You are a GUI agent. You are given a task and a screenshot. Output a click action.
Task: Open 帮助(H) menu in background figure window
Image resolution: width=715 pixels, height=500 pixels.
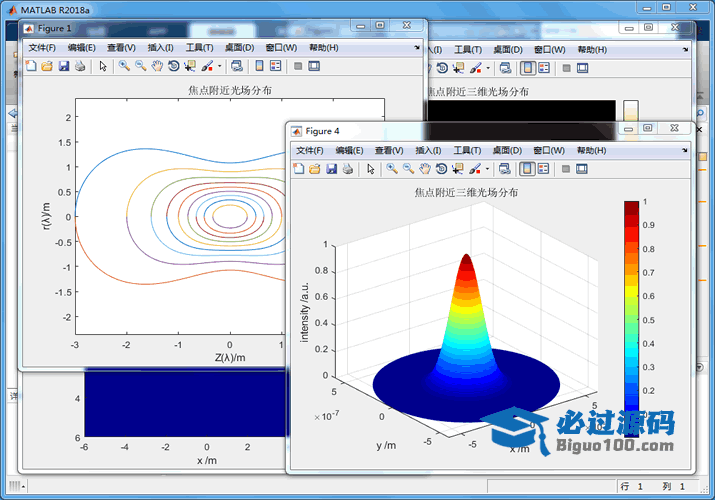click(x=592, y=50)
